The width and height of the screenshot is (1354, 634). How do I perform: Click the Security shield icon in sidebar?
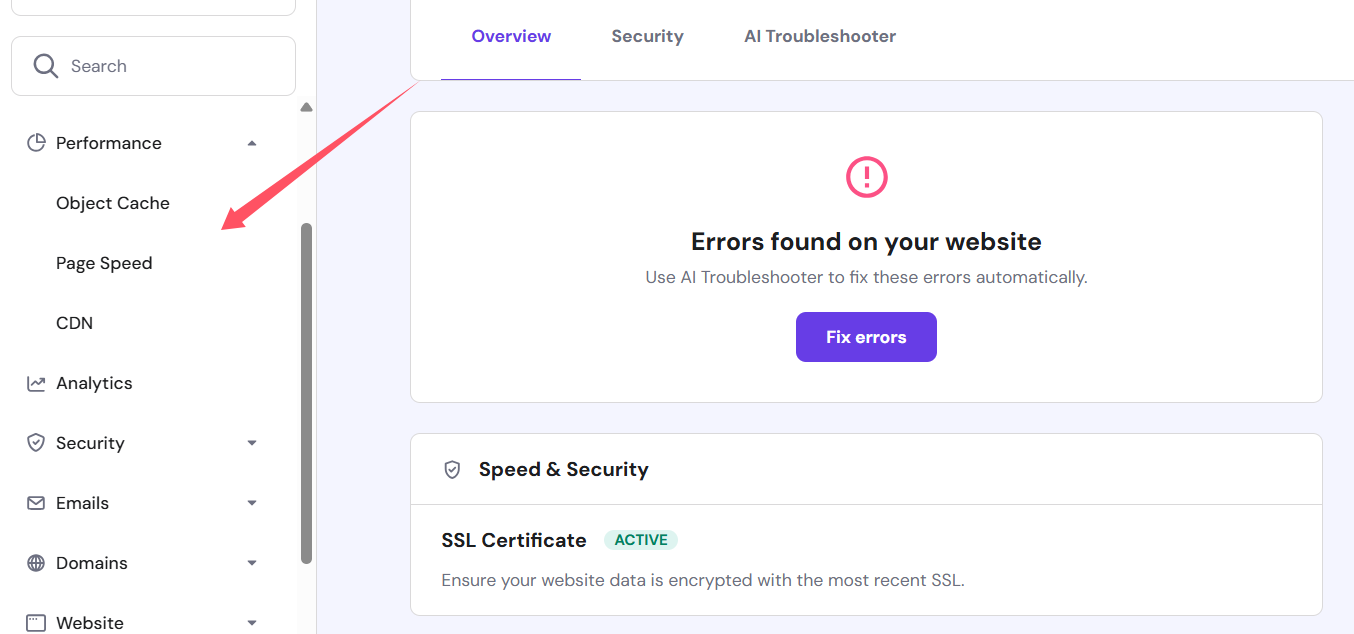click(x=36, y=443)
